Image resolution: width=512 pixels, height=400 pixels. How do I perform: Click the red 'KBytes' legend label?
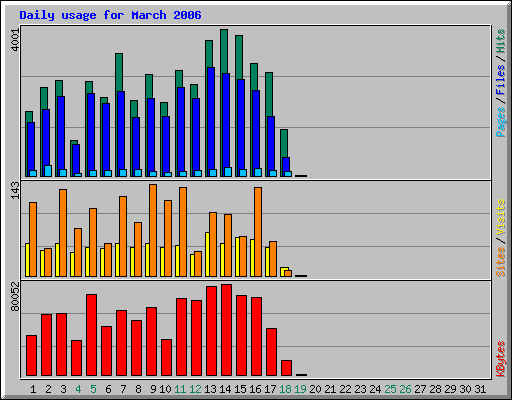(500, 359)
